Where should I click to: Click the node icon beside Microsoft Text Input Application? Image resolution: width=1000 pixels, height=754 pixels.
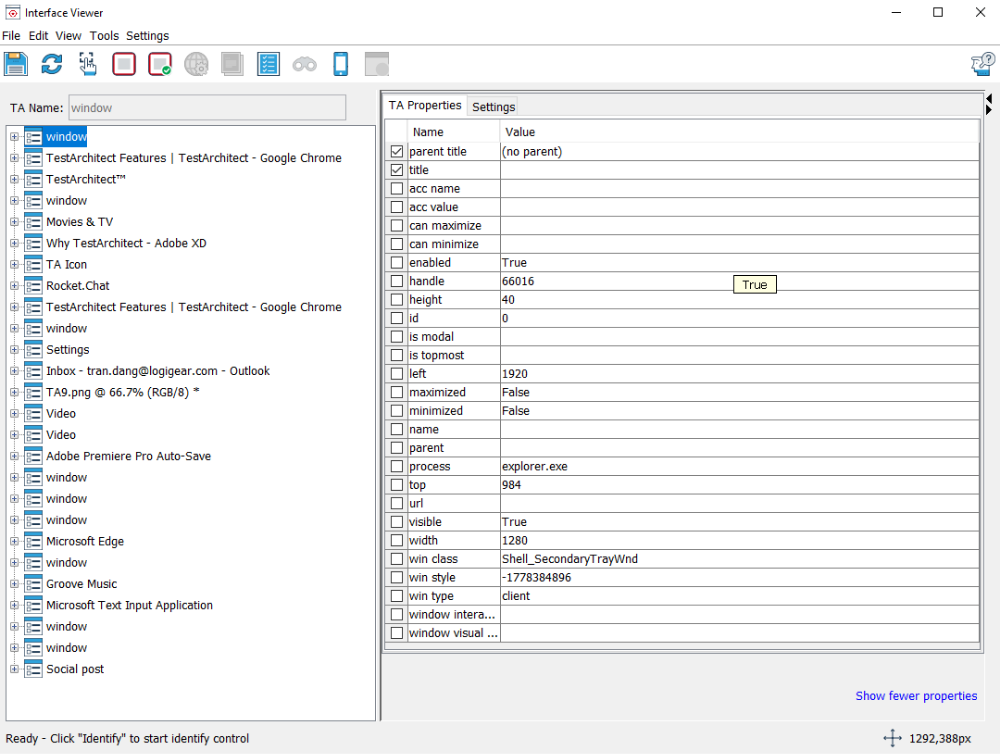click(x=33, y=605)
